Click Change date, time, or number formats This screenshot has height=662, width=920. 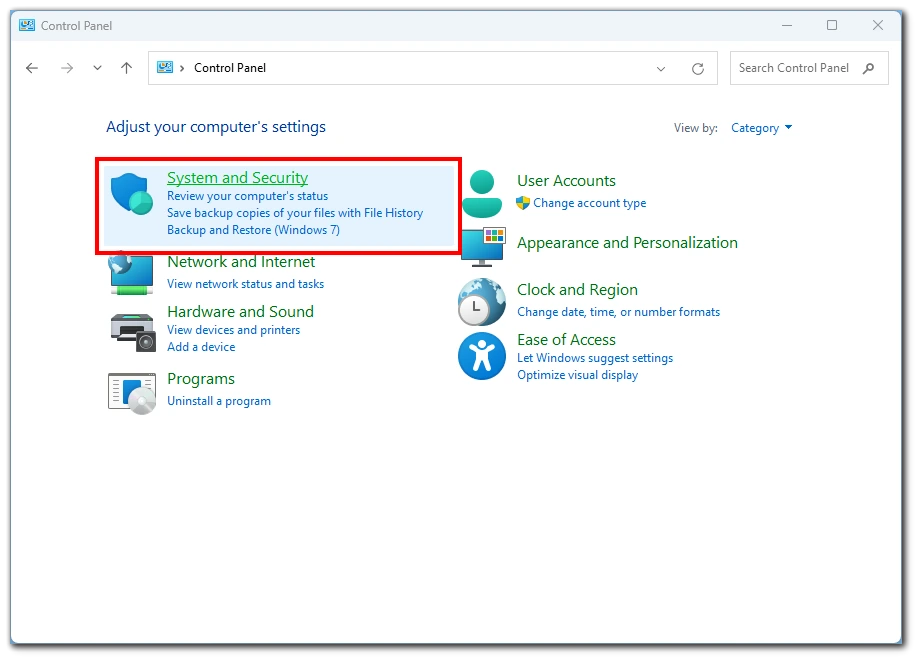click(x=618, y=312)
